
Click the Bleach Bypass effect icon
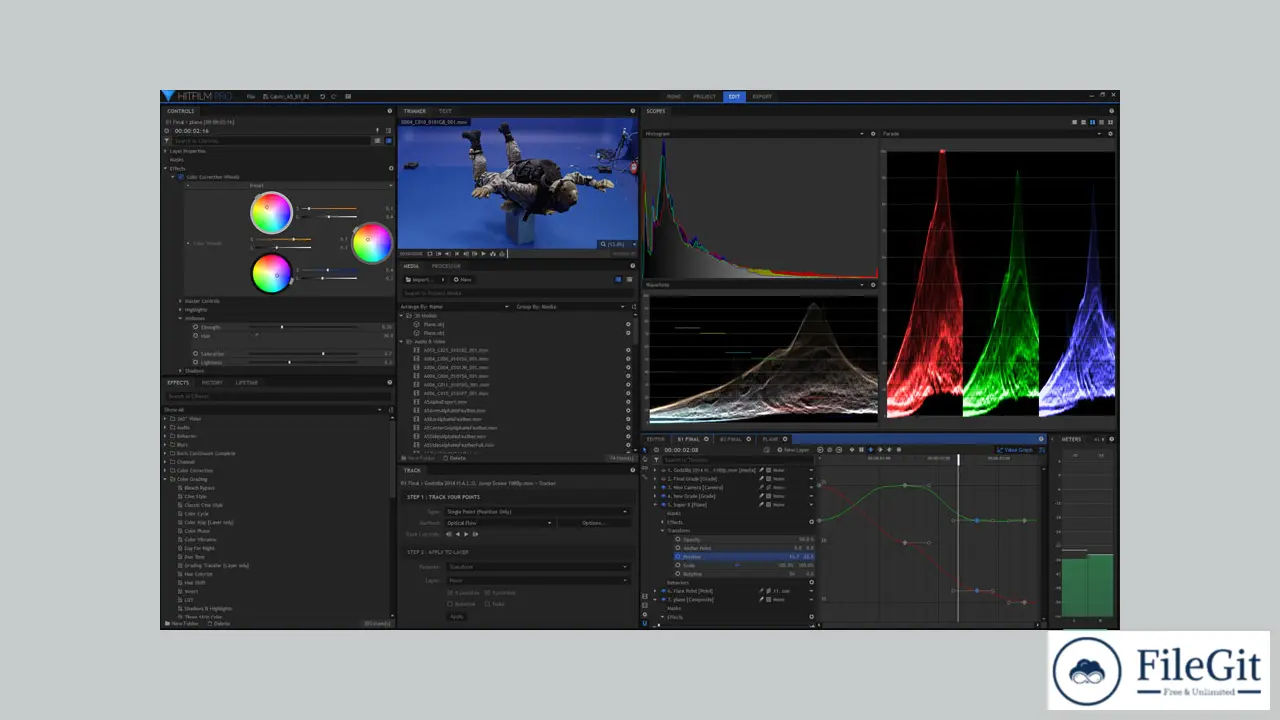[180, 488]
